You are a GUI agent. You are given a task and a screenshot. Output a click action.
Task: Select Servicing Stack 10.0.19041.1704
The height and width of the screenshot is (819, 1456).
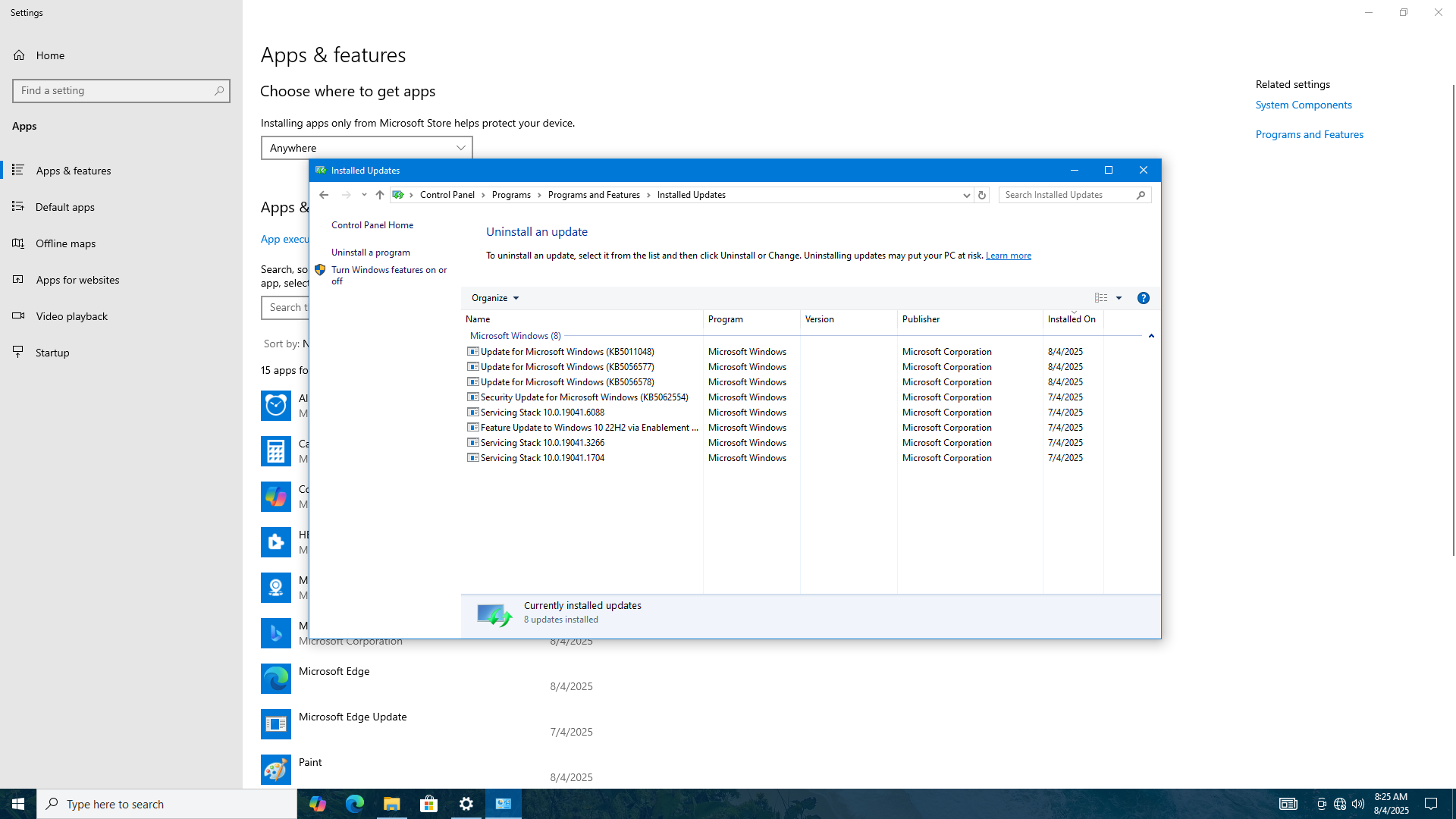coord(784,458)
